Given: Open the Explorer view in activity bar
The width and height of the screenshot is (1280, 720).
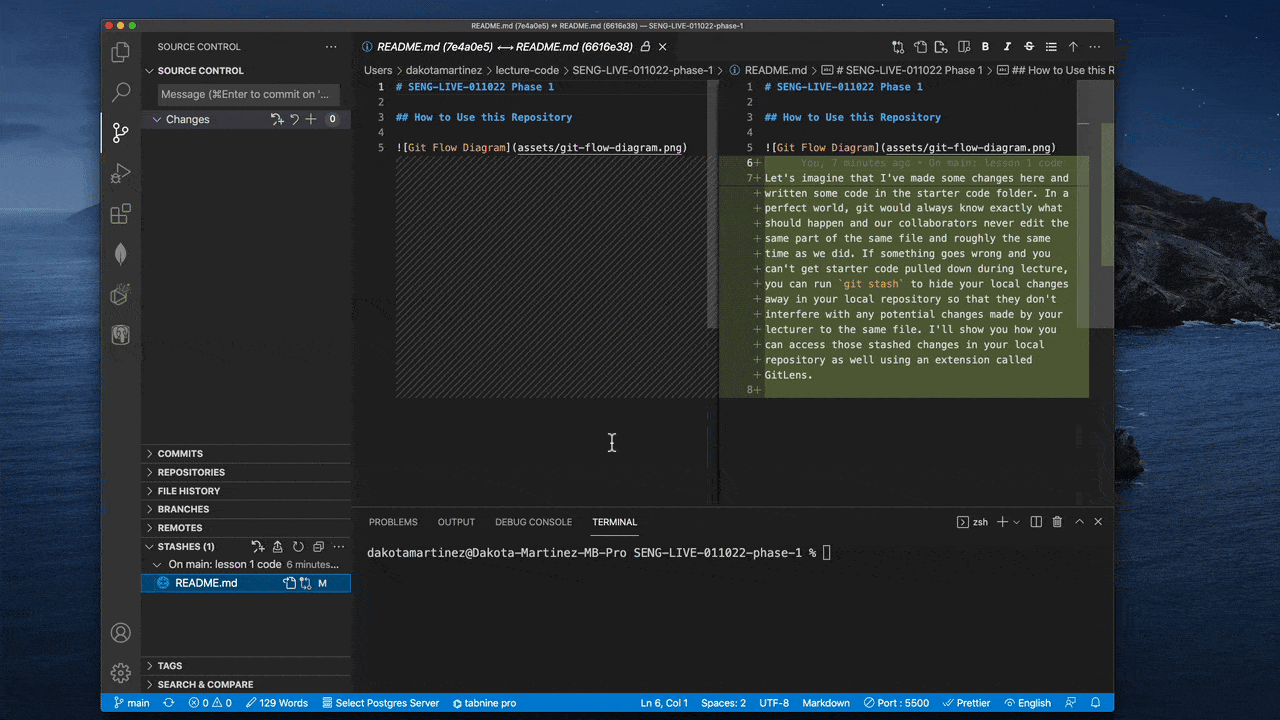Looking at the screenshot, I should (121, 53).
